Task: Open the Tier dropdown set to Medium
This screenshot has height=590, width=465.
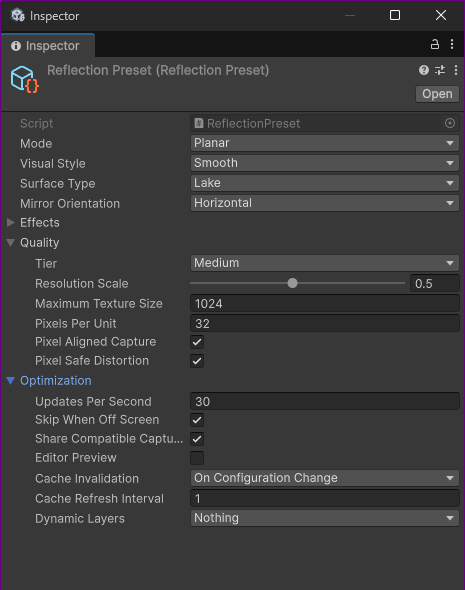Action: pos(325,263)
